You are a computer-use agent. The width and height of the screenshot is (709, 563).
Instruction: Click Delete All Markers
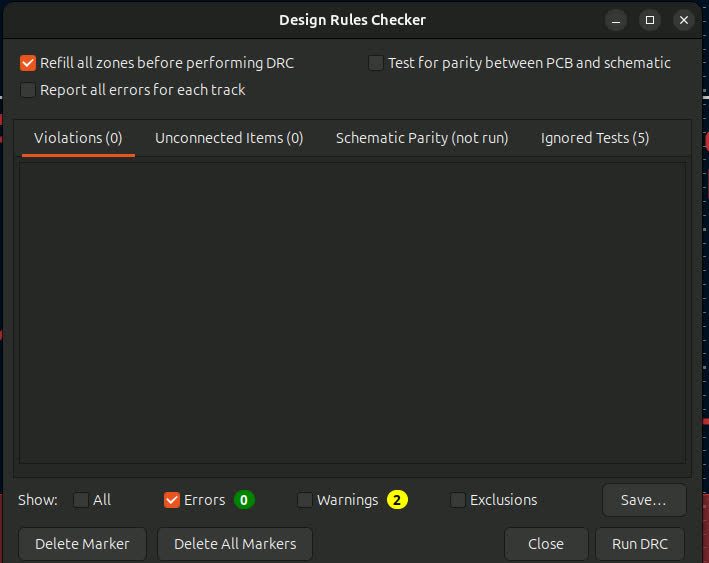click(235, 544)
